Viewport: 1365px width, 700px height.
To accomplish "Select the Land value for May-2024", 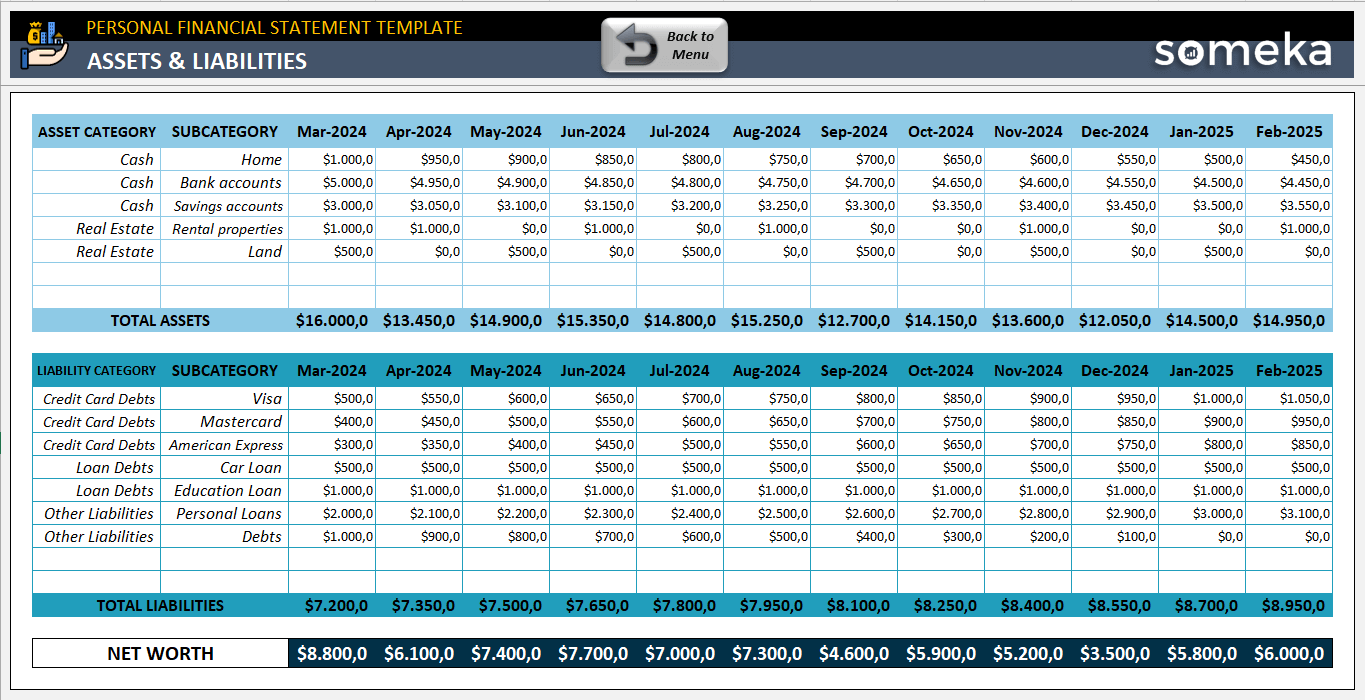I will [506, 251].
